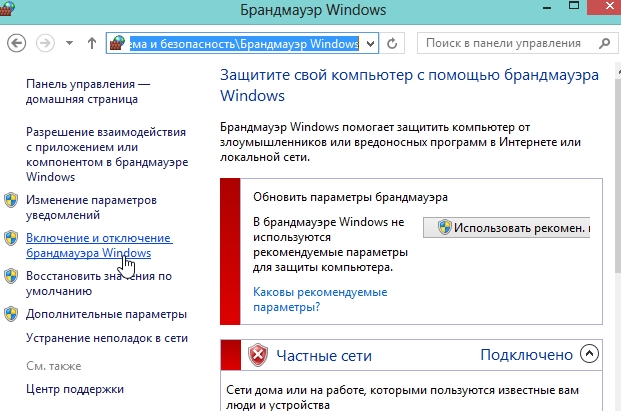Click the Подключено status text
The image size is (621, 411).
526,355
